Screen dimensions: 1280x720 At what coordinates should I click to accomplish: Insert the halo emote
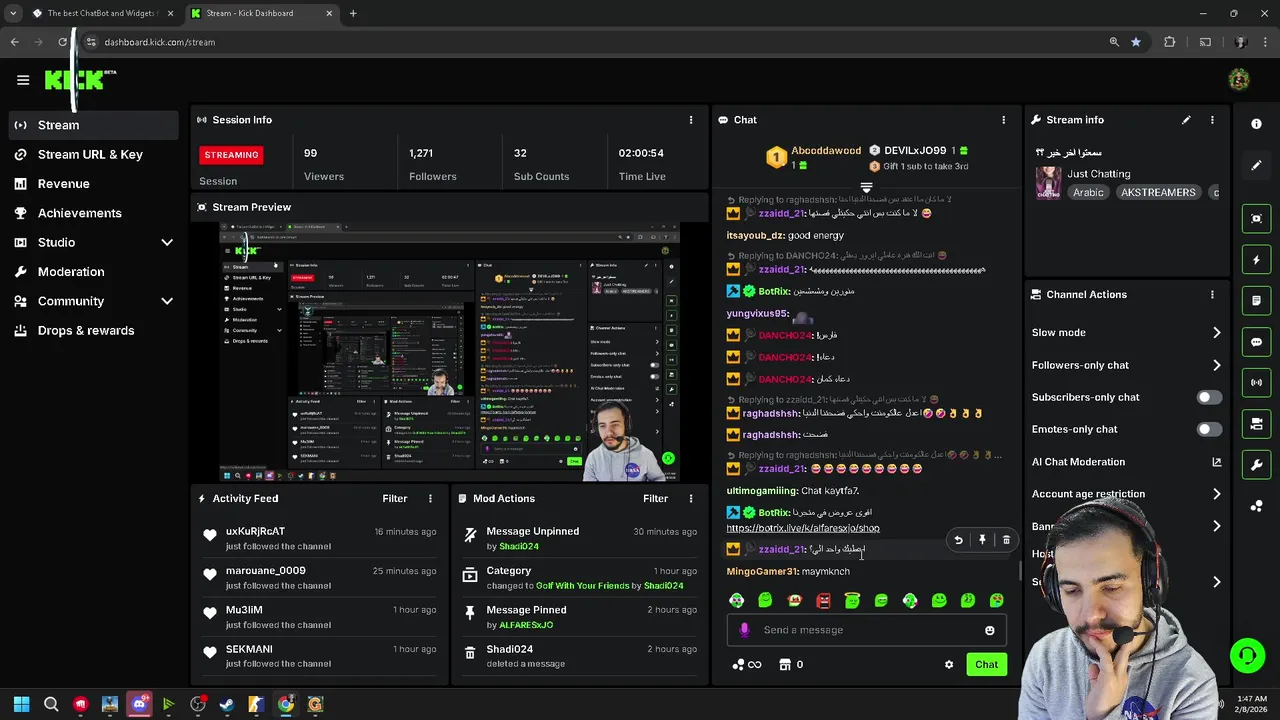click(x=852, y=600)
